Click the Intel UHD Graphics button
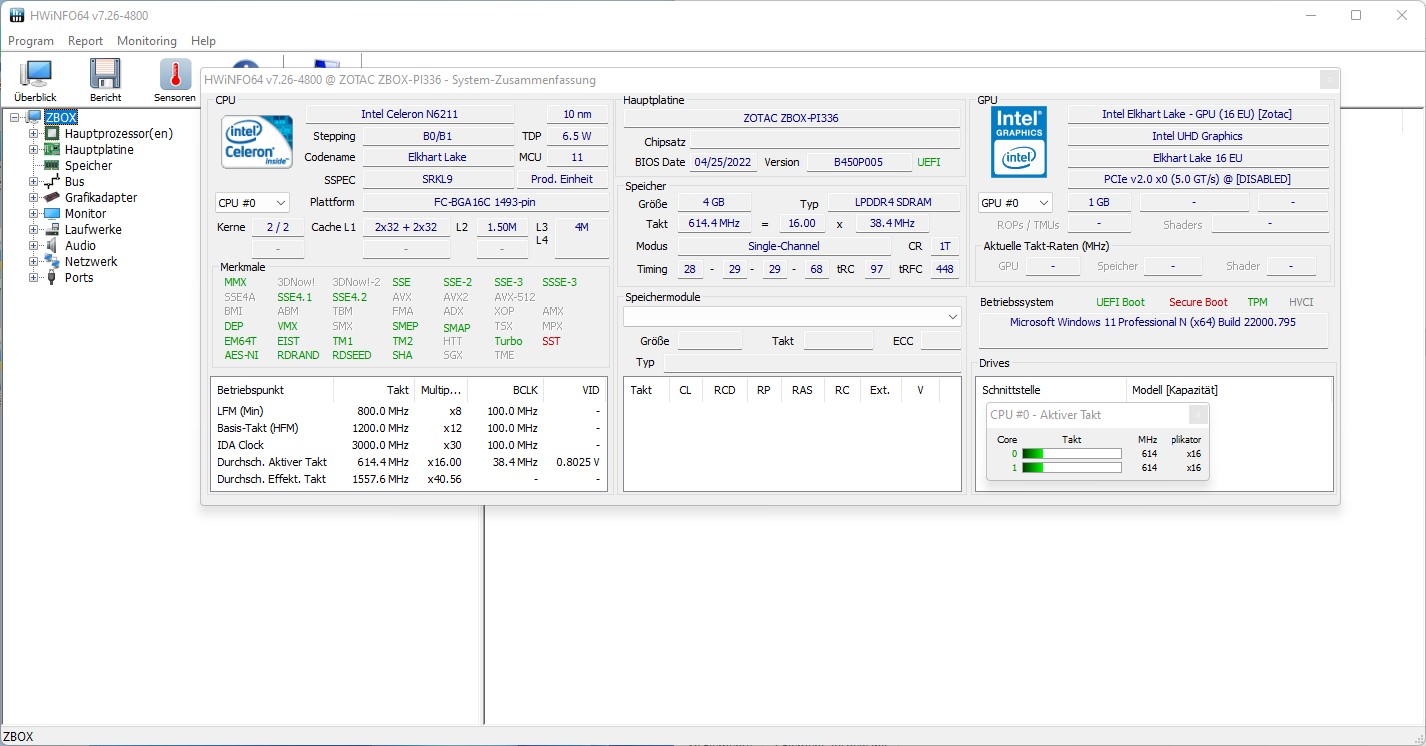Viewport: 1426px width, 746px height. tap(1198, 136)
